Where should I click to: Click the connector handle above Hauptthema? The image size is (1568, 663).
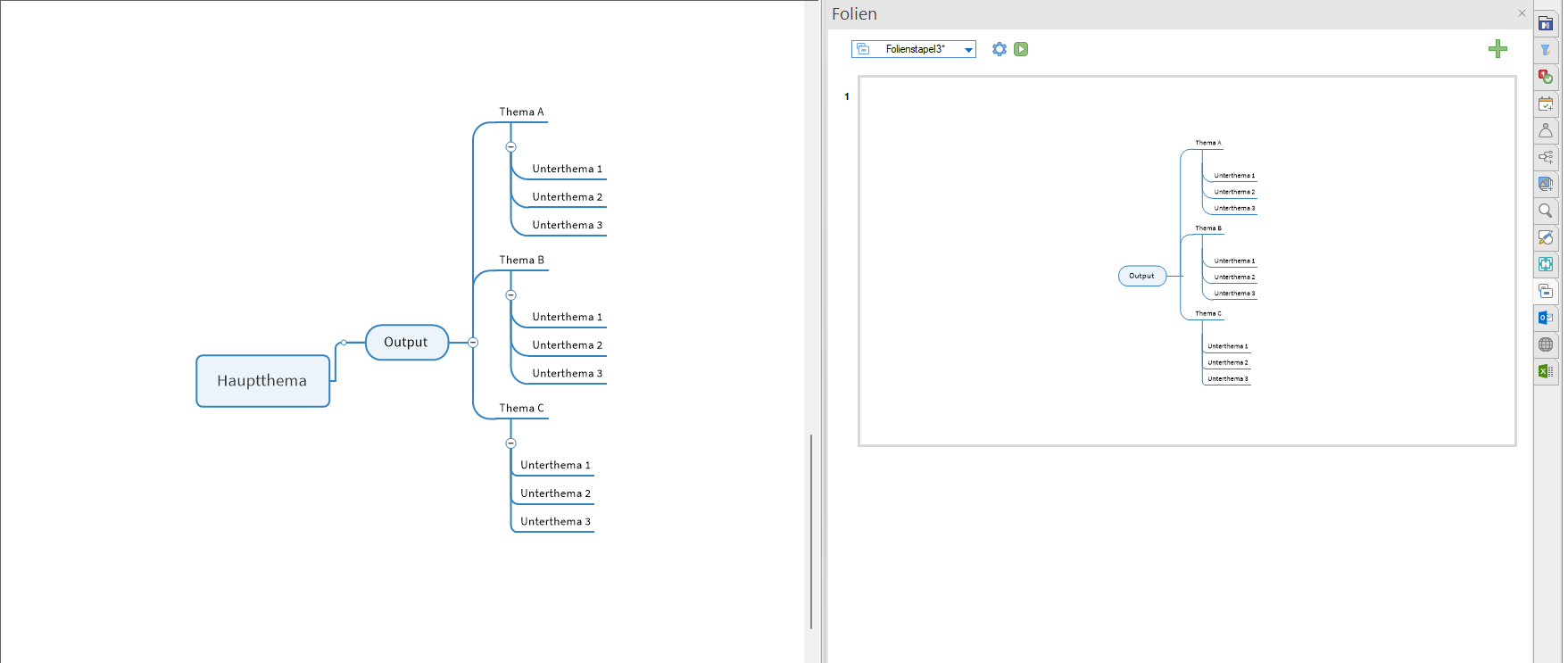(x=344, y=343)
